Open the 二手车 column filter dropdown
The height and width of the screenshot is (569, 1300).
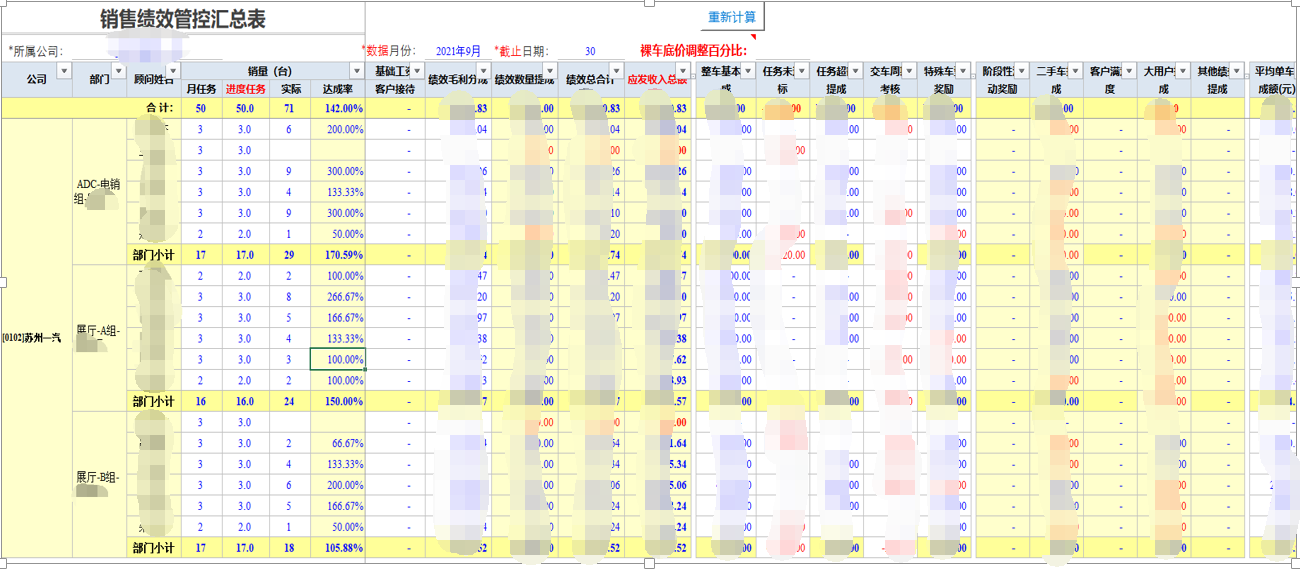coord(1076,70)
